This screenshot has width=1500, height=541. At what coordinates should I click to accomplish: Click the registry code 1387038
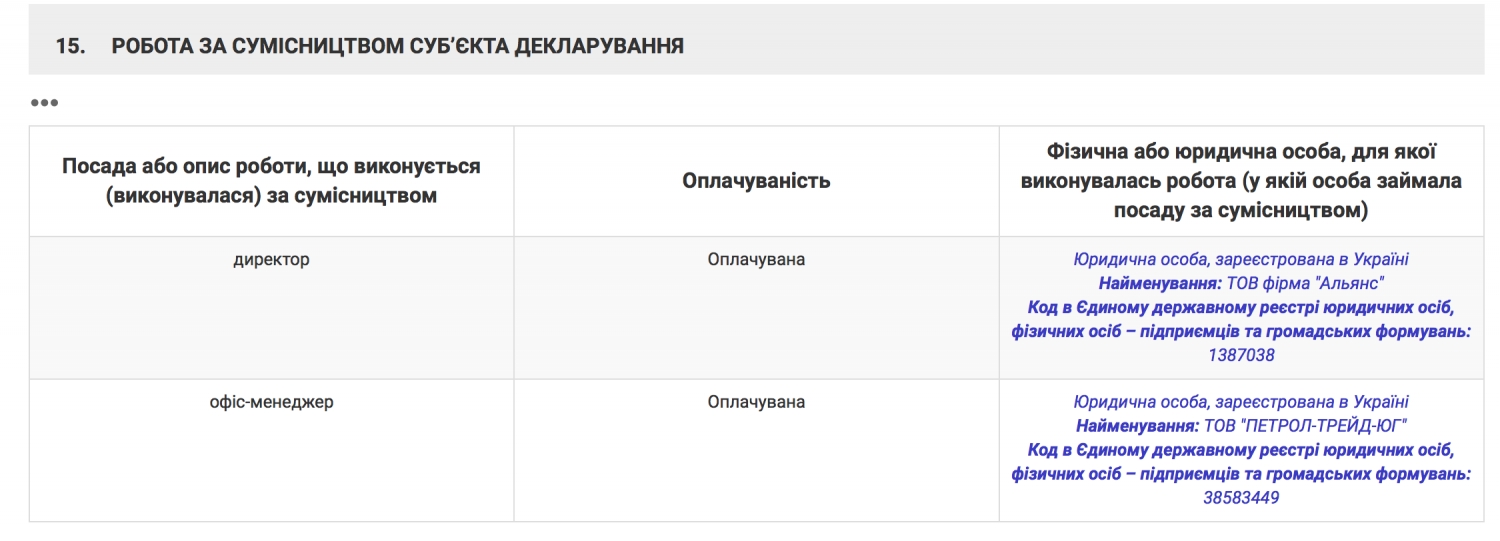click(x=1241, y=355)
